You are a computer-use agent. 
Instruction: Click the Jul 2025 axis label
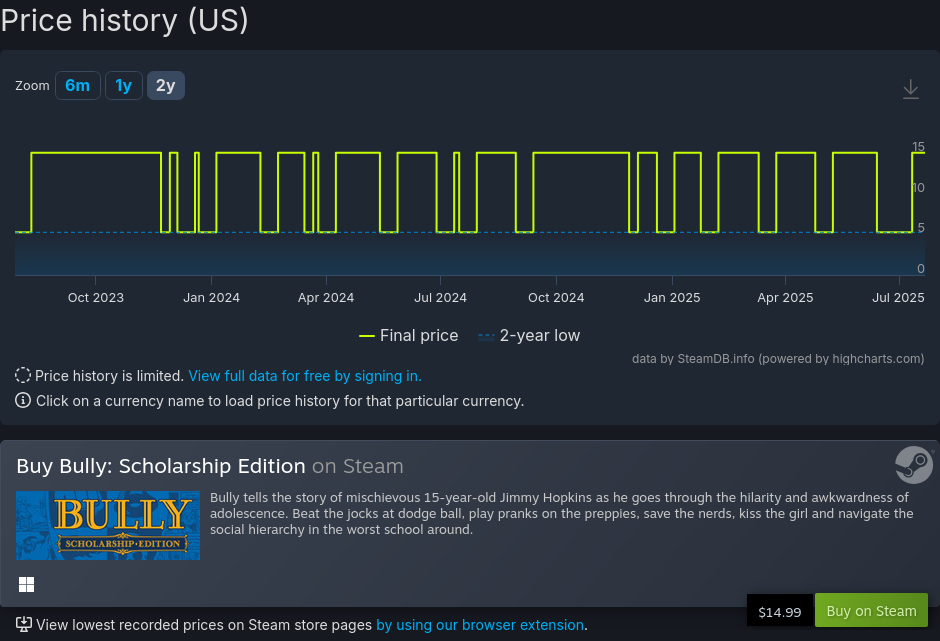(898, 297)
